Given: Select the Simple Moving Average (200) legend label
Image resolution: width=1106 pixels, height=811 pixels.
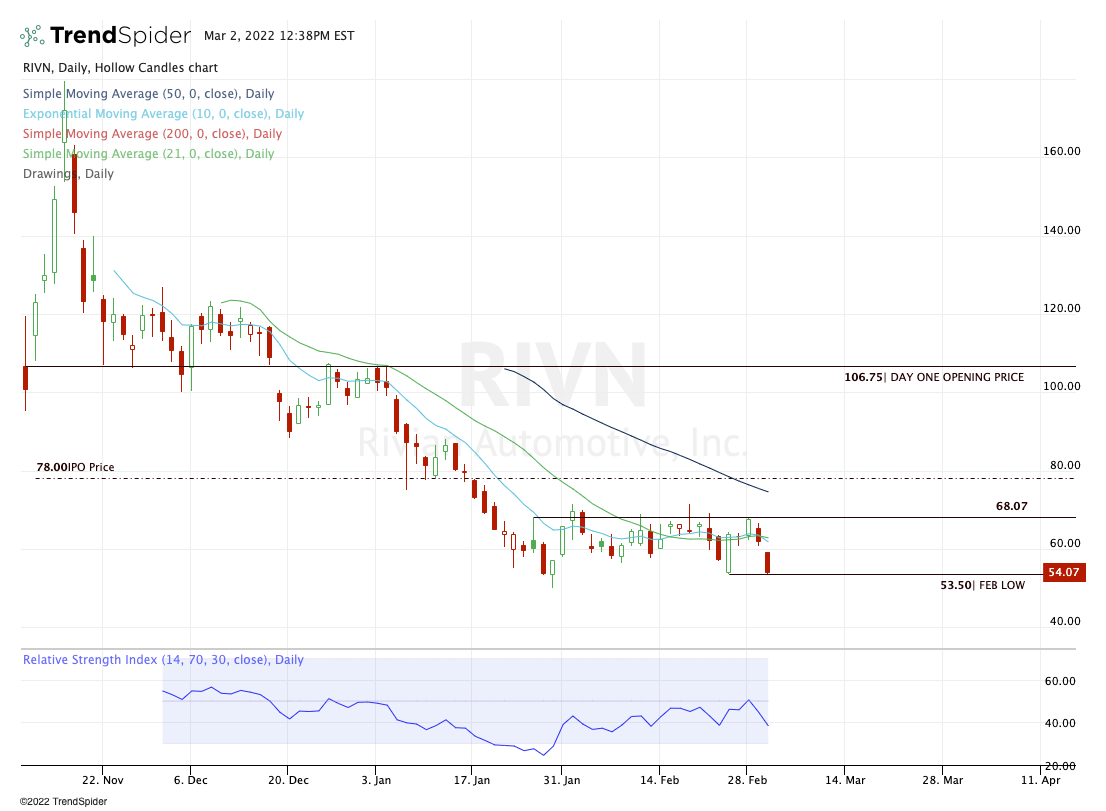Looking at the screenshot, I should 152,133.
